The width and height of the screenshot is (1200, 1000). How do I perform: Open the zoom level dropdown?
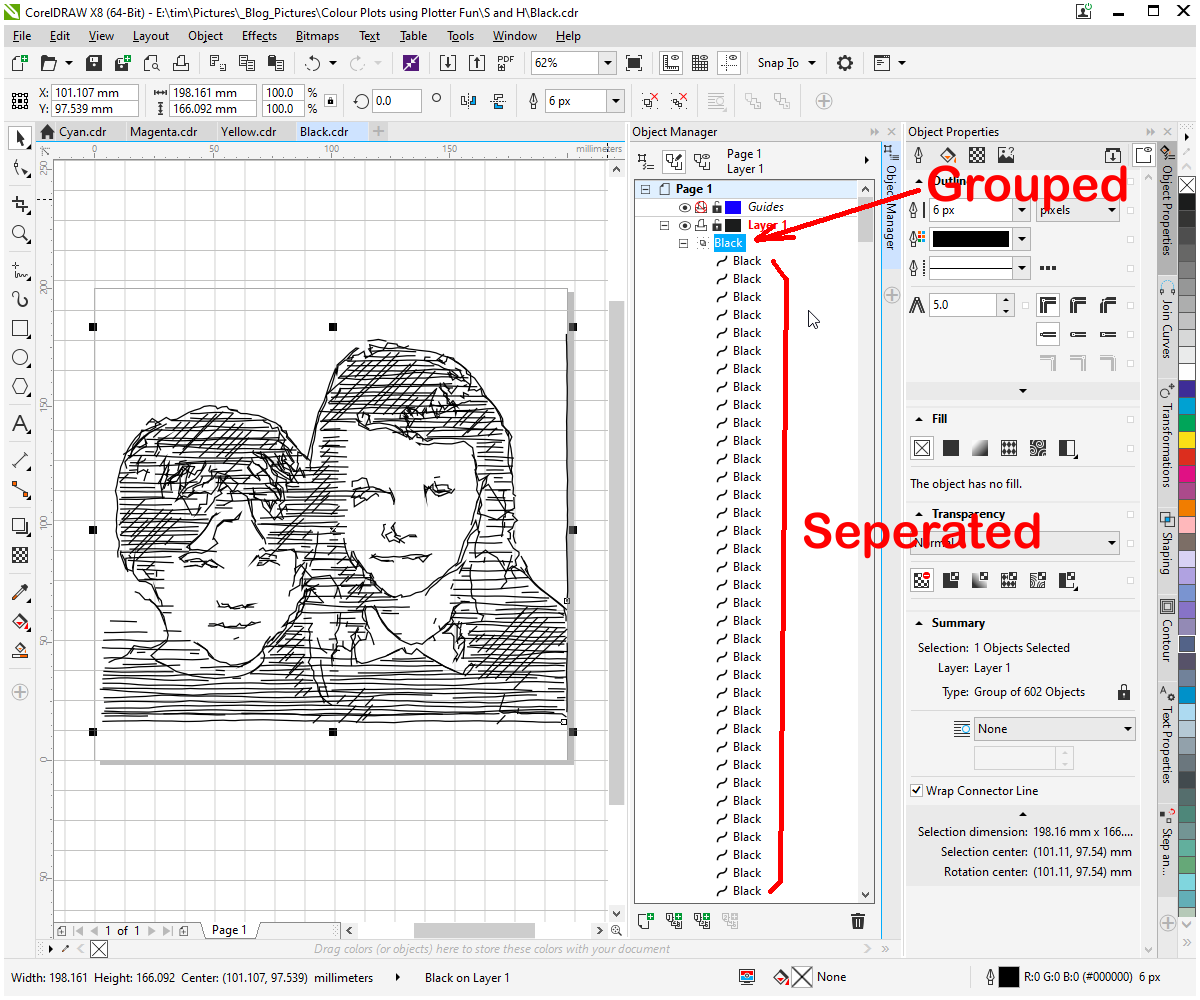click(607, 62)
